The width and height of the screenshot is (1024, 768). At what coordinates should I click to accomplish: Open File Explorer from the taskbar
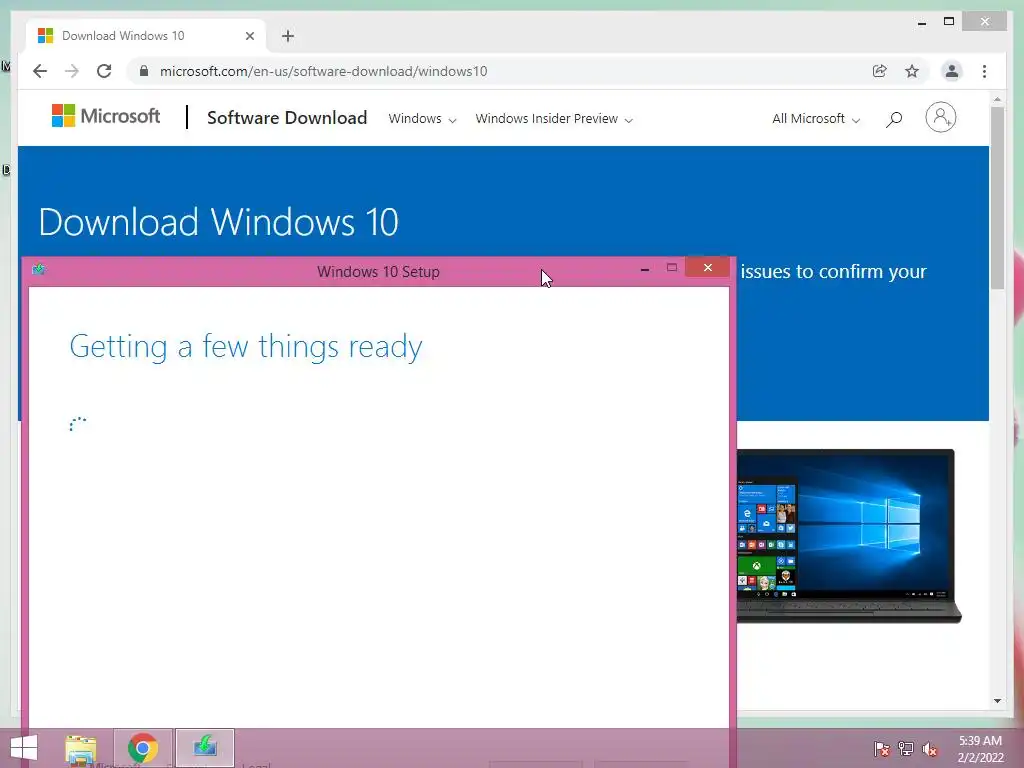80,749
